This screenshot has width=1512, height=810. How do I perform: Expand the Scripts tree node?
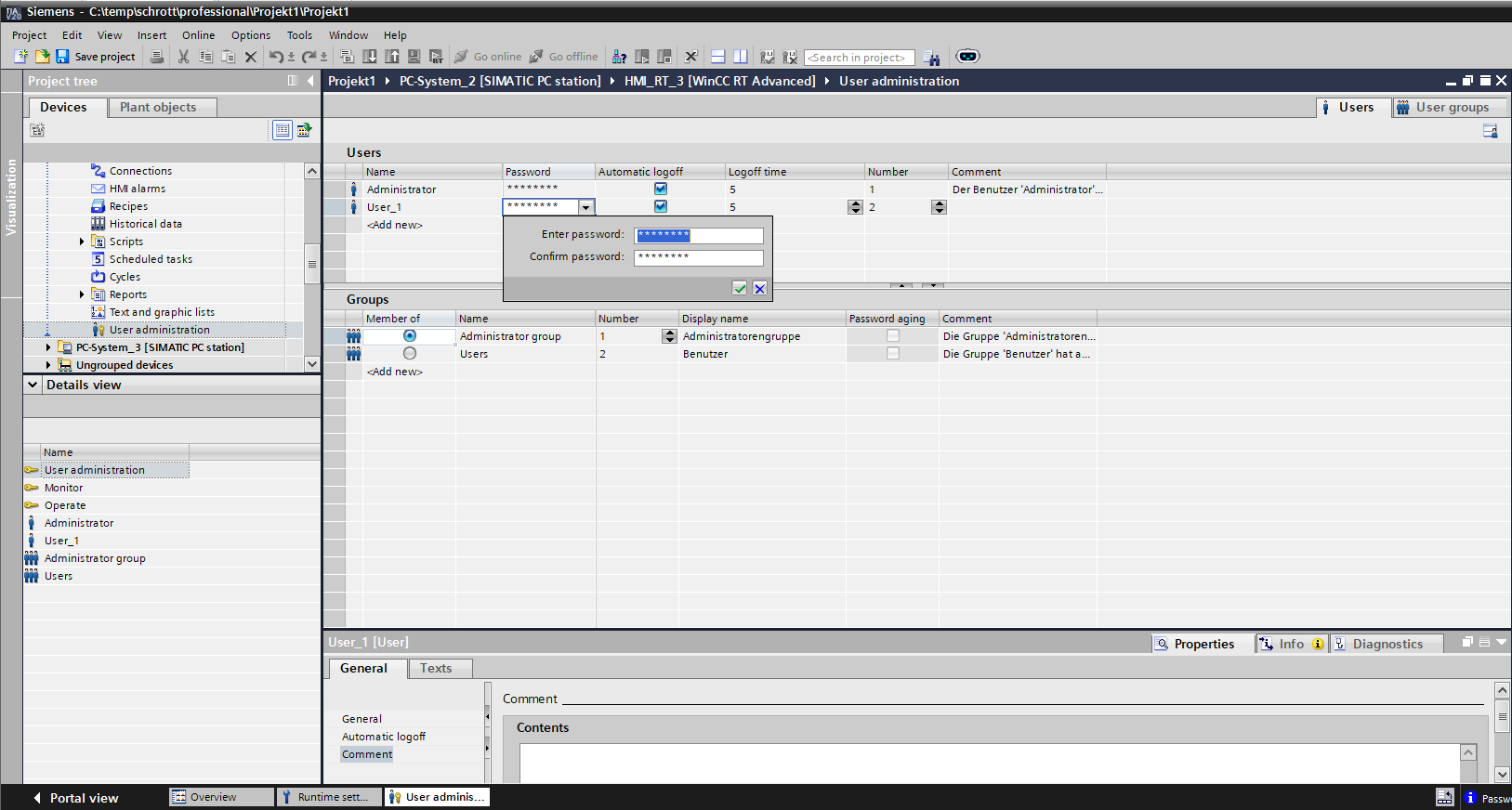82,242
